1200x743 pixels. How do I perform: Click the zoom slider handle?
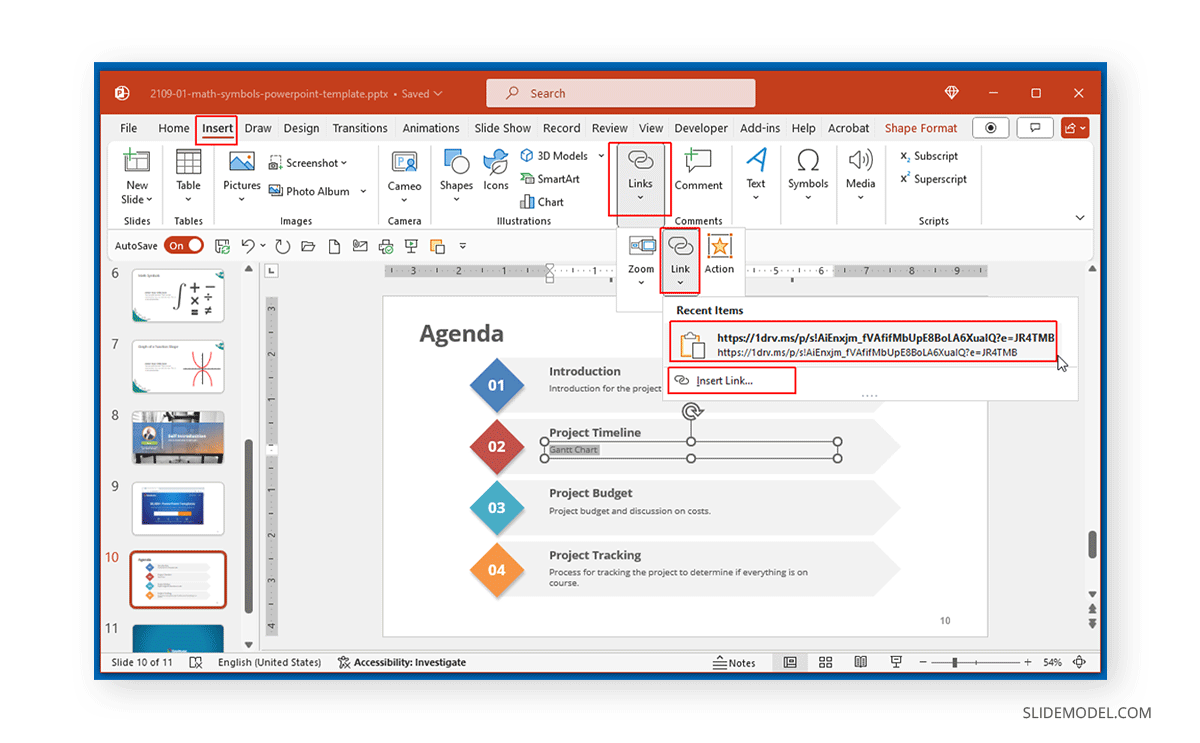(x=955, y=662)
